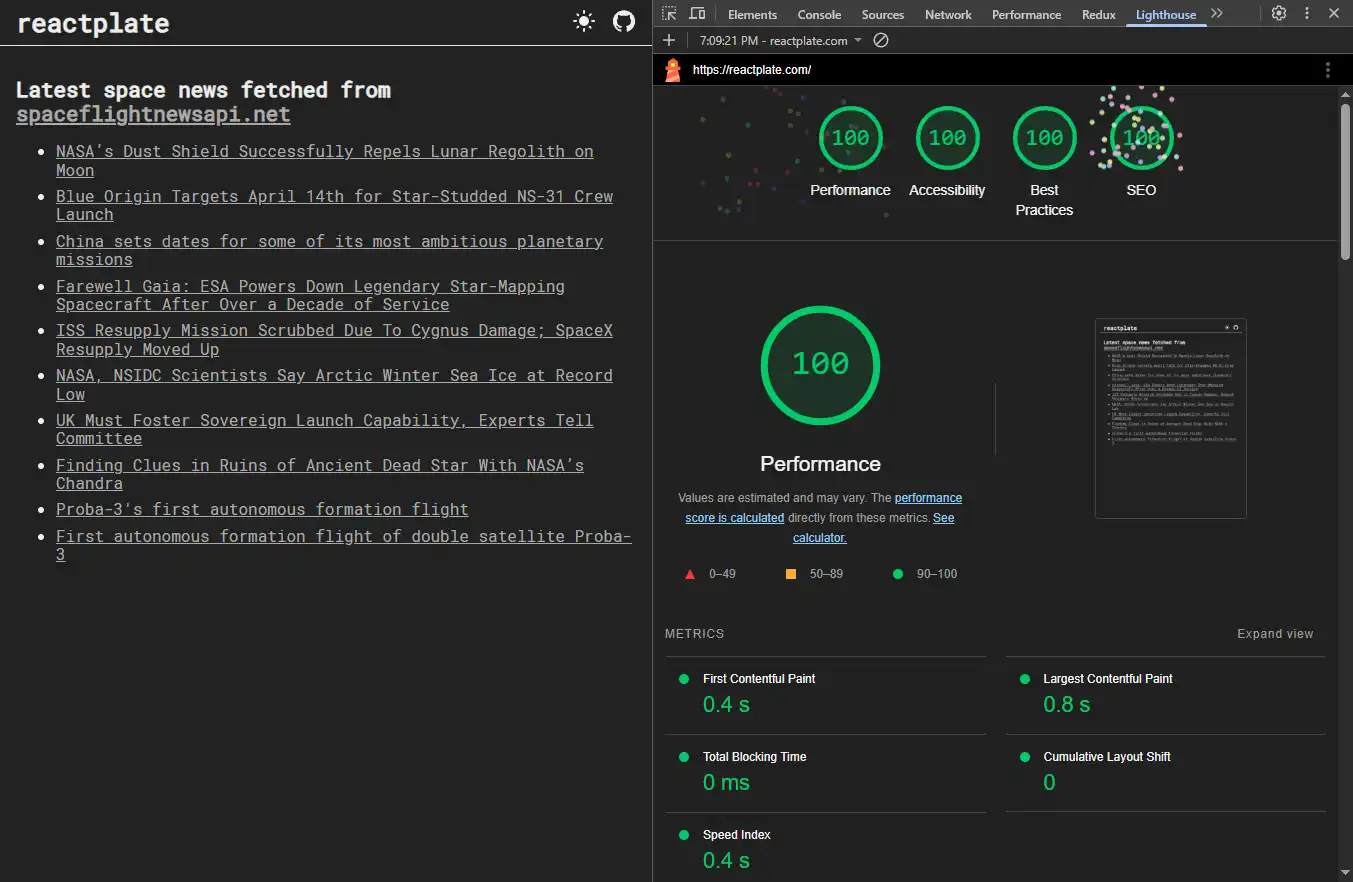Click the large Performance 100 gauge
1353x882 pixels.
(x=820, y=364)
